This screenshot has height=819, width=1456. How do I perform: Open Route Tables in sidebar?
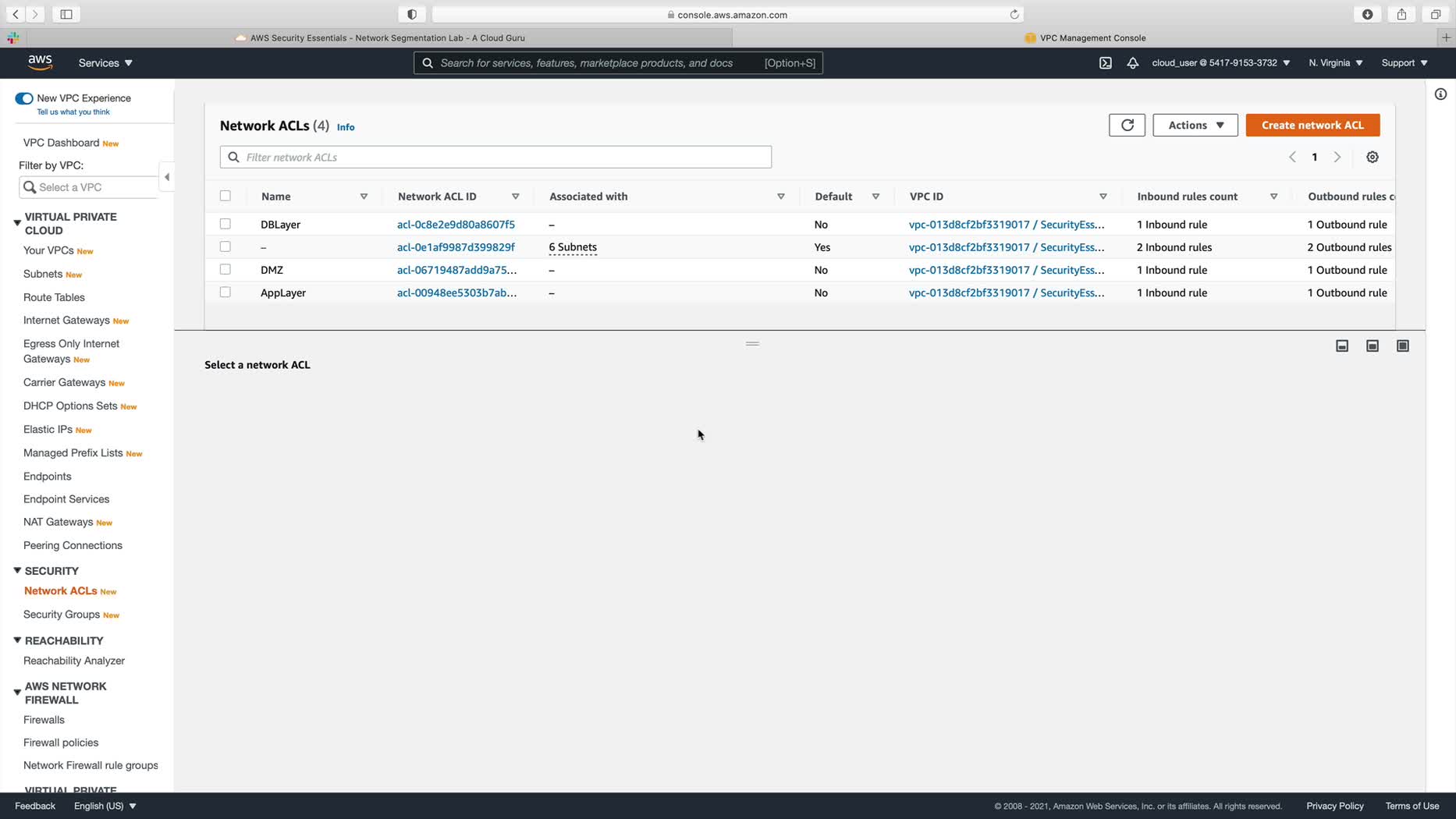(54, 297)
